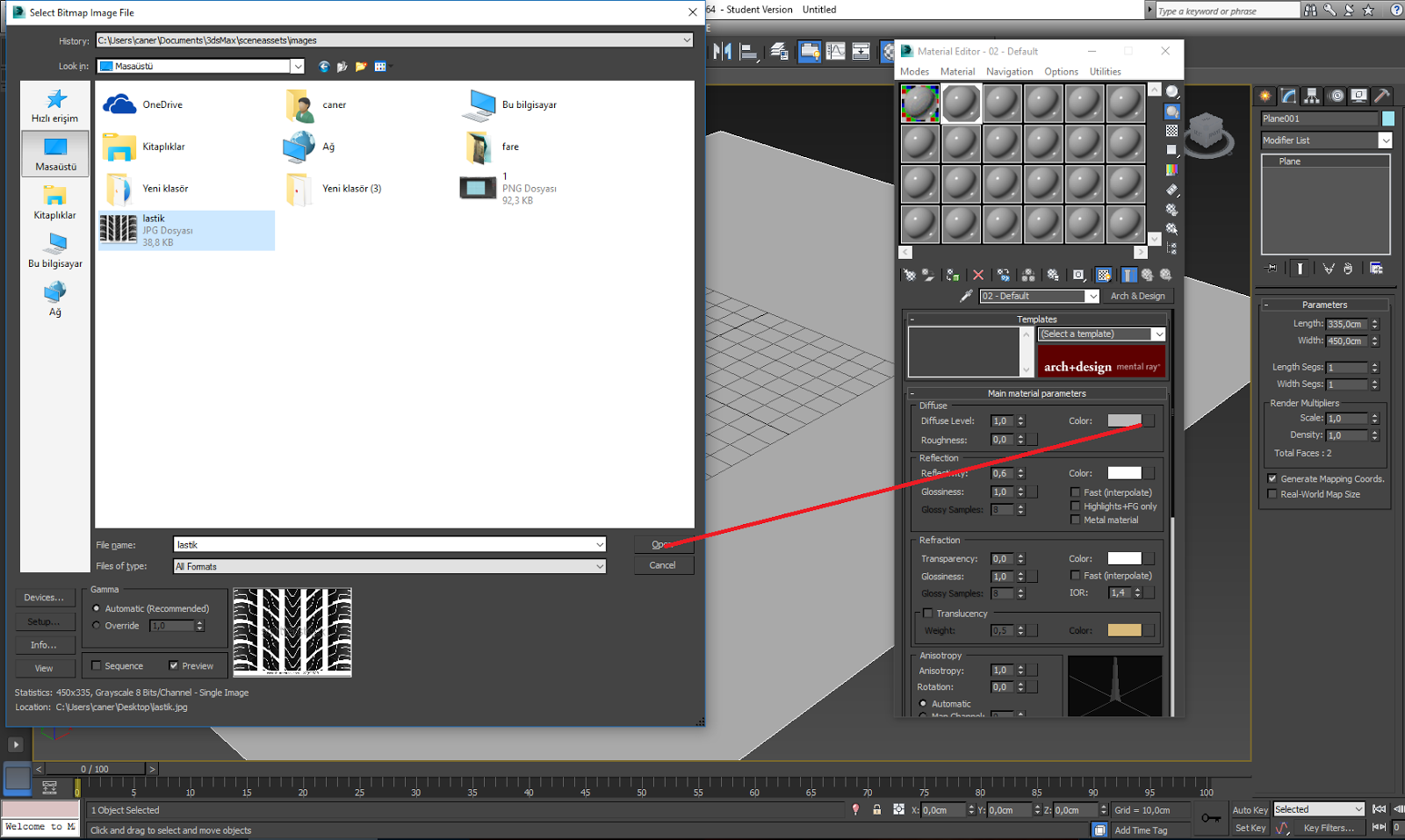Open the Navigation menu
The height and width of the screenshot is (840, 1405).
coord(1009,72)
